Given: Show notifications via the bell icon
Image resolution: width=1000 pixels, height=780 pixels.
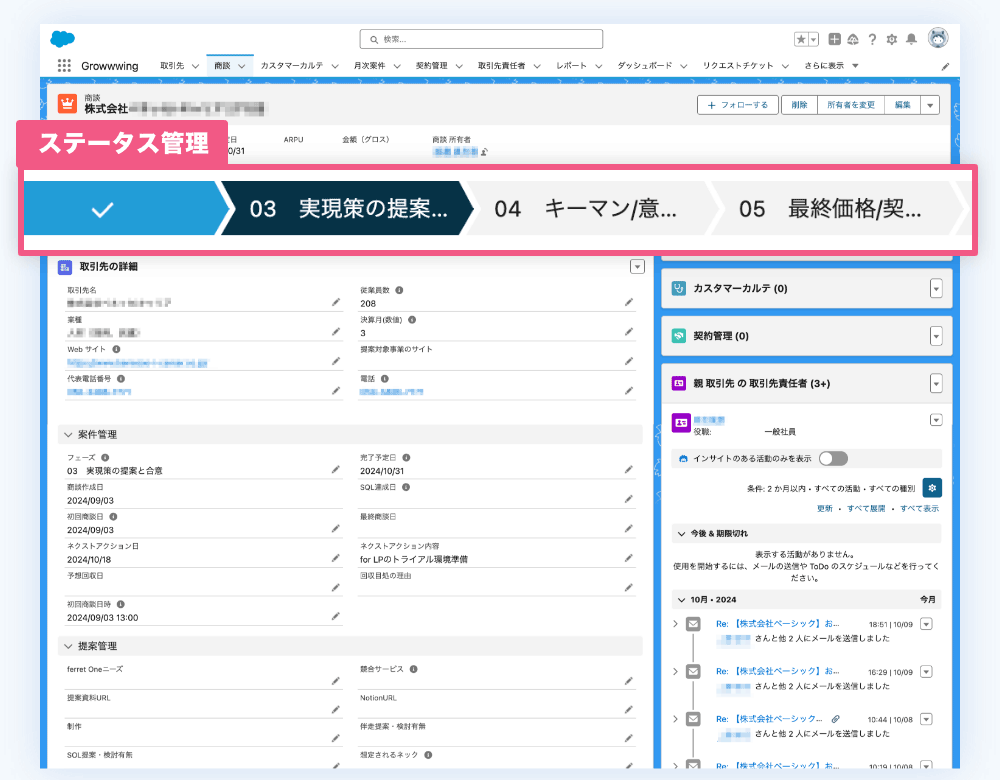Looking at the screenshot, I should (911, 39).
